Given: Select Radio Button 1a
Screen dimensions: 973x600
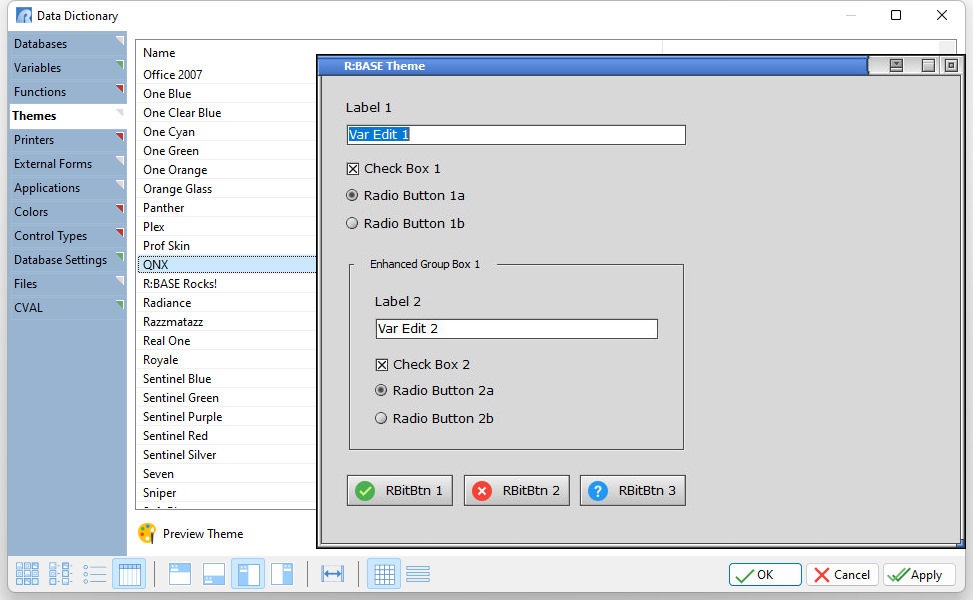Looking at the screenshot, I should (x=352, y=195).
